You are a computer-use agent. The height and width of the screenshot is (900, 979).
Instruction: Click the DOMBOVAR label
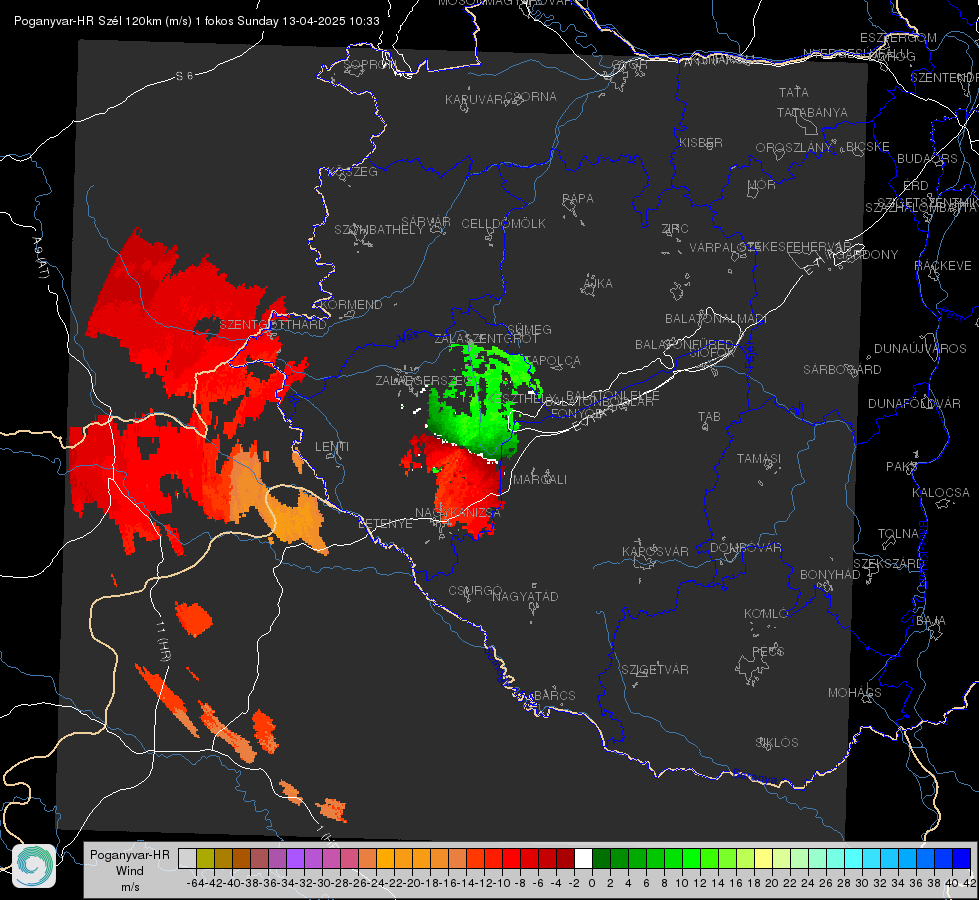(745, 548)
